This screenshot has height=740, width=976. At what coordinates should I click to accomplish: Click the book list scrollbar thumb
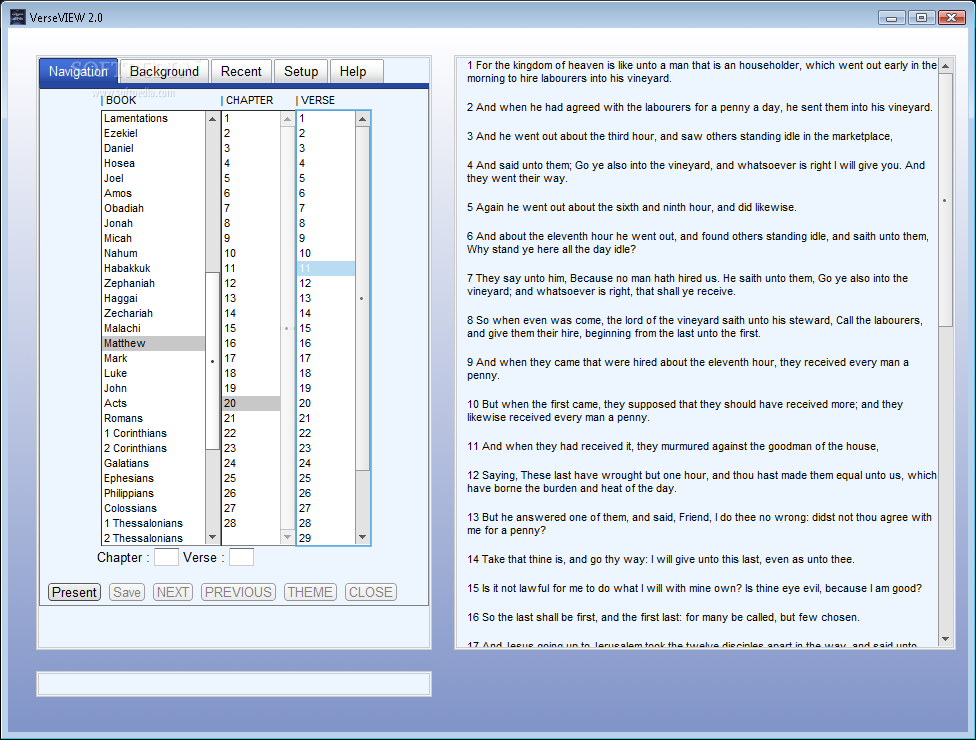pyautogui.click(x=212, y=361)
